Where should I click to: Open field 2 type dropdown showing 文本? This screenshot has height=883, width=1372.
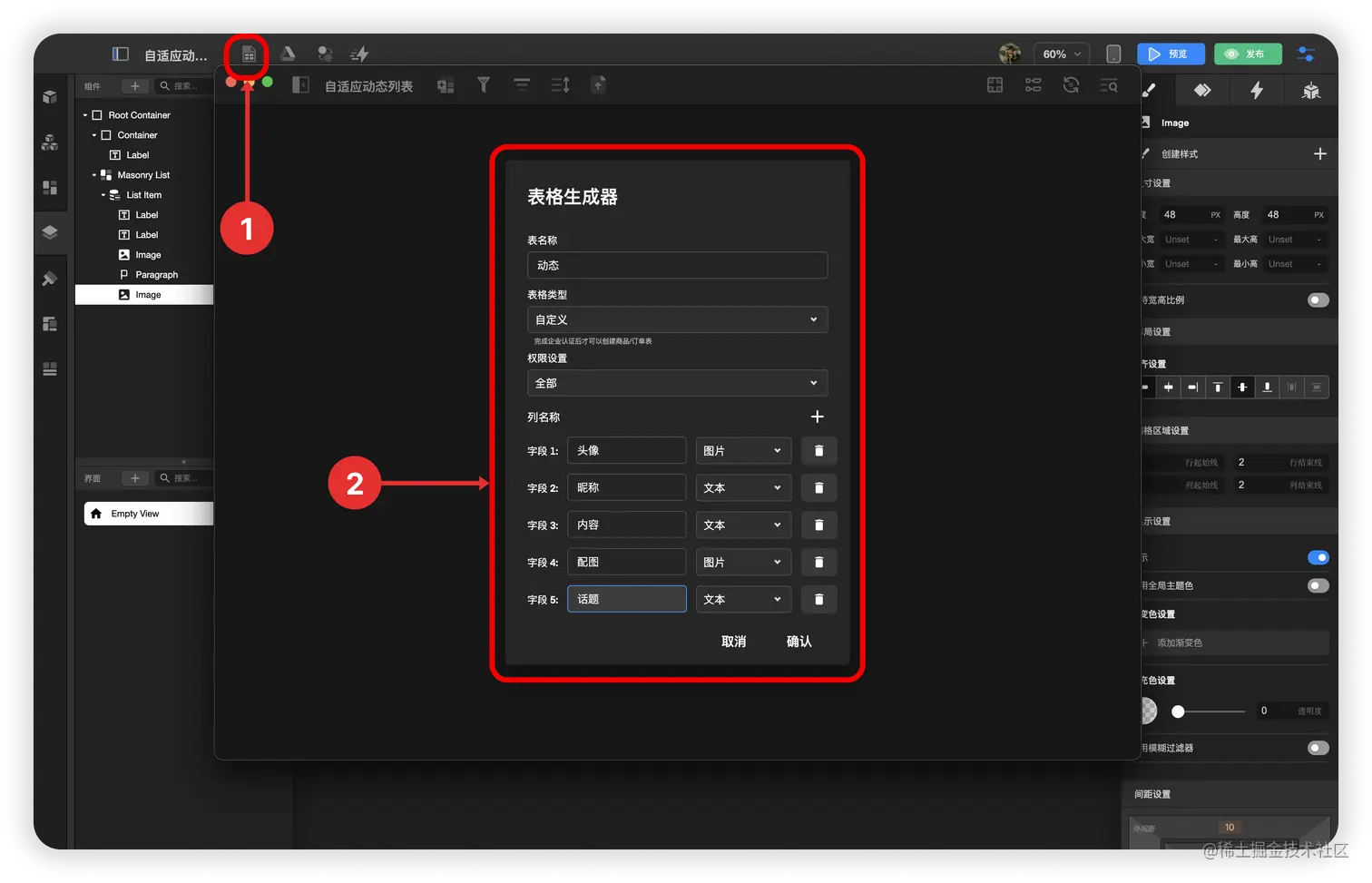coord(743,488)
